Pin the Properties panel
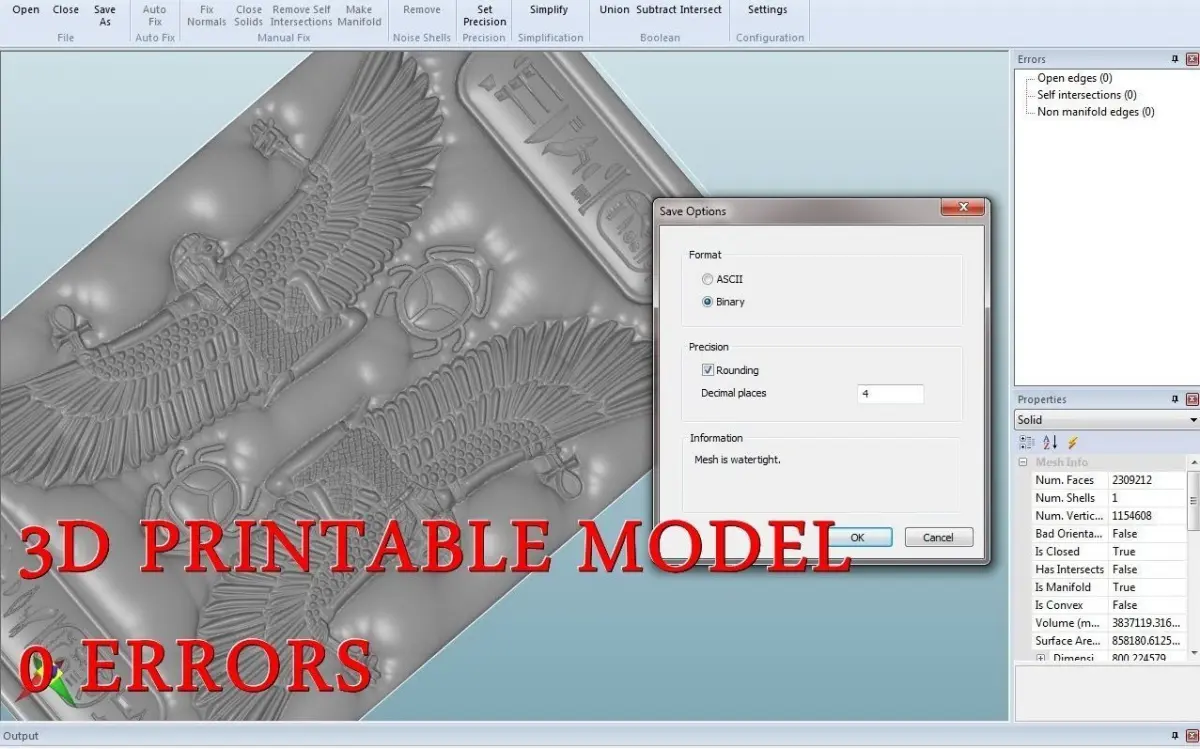 pyautogui.click(x=1175, y=399)
